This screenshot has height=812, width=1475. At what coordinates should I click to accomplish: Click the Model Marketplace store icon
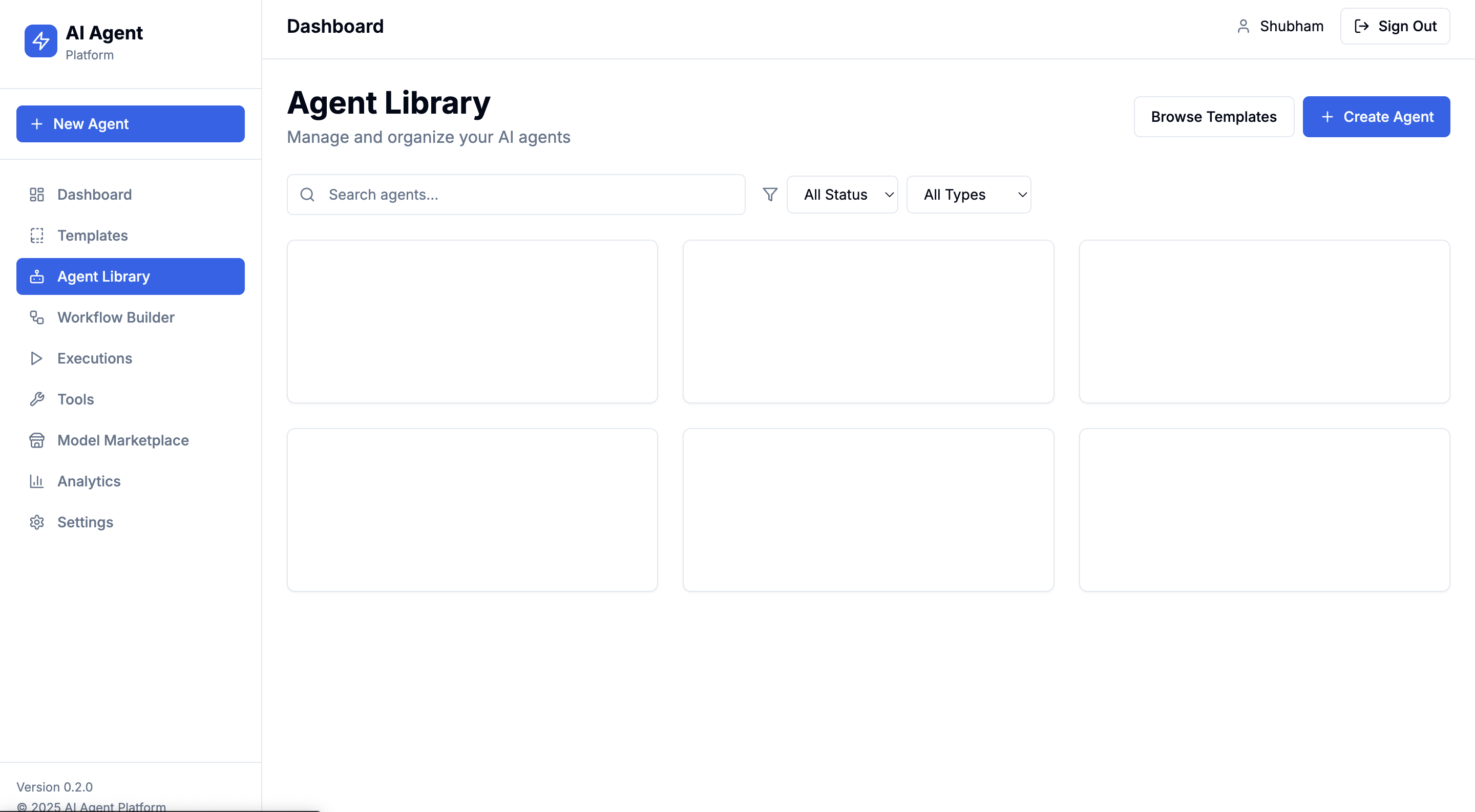[37, 440]
